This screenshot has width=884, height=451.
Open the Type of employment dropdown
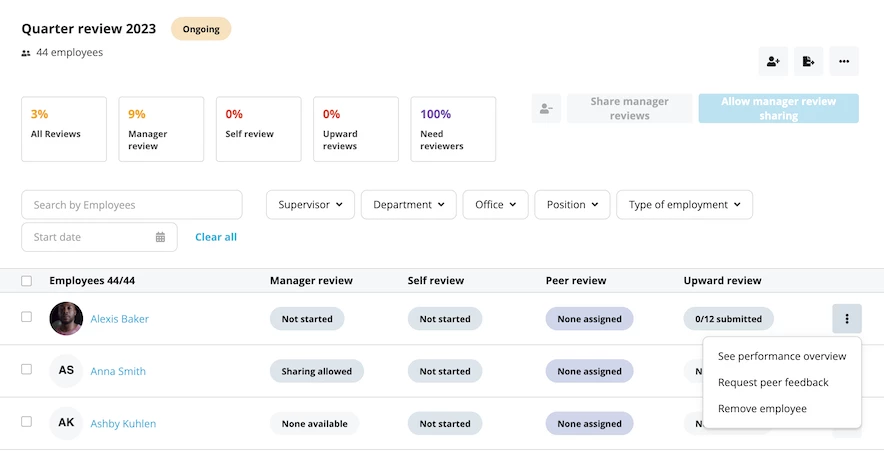click(684, 205)
